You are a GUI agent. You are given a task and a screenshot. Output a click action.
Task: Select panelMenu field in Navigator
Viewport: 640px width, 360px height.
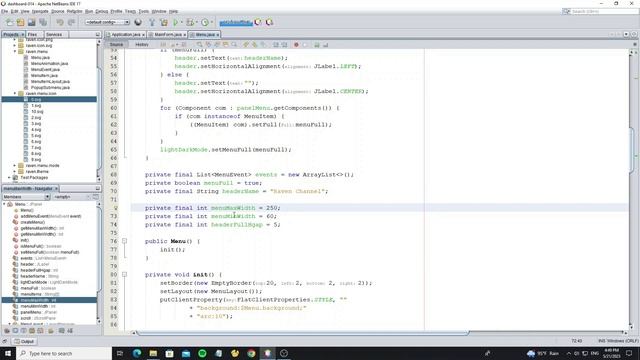point(38,312)
